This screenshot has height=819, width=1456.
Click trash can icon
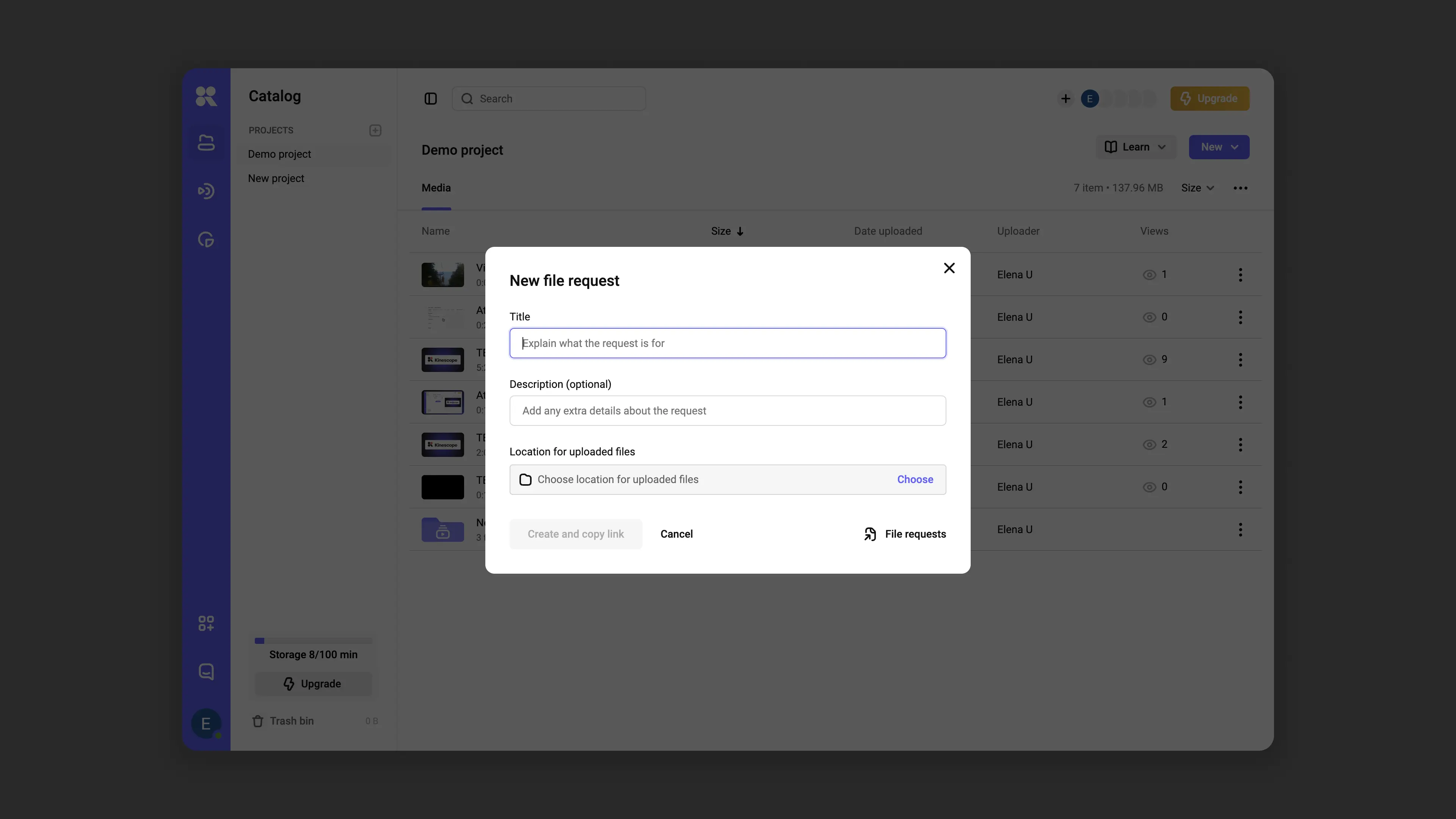pyautogui.click(x=258, y=721)
